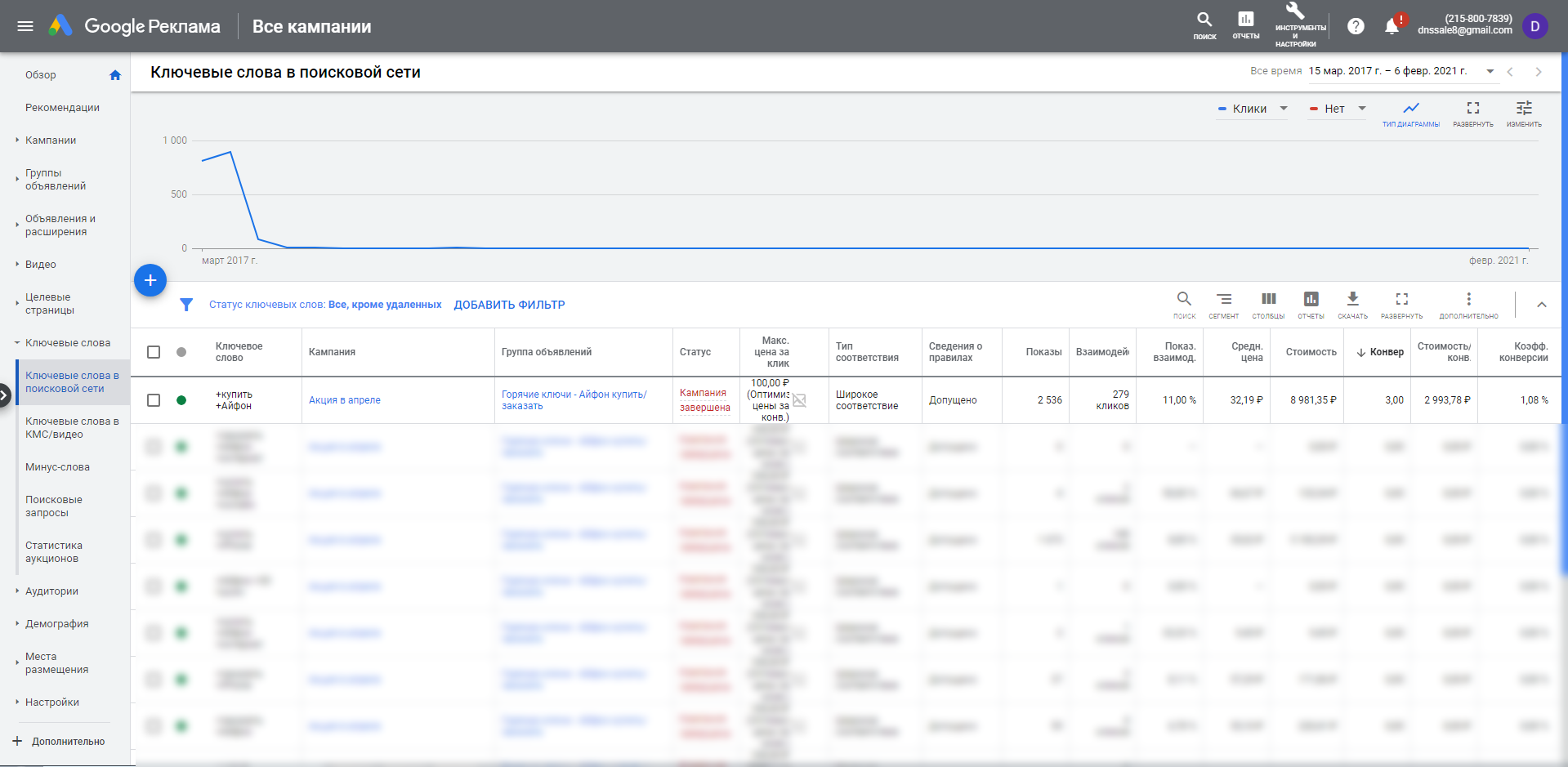Open Поисковые запросы in sidebar
1568x767 pixels.
pos(54,506)
